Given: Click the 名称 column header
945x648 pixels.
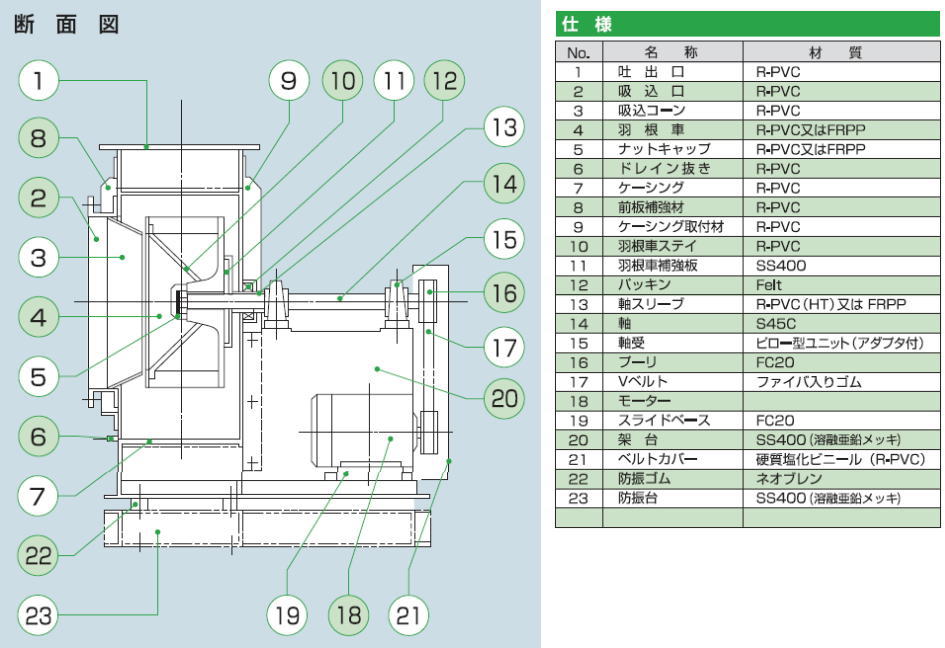Looking at the screenshot, I should (673, 52).
